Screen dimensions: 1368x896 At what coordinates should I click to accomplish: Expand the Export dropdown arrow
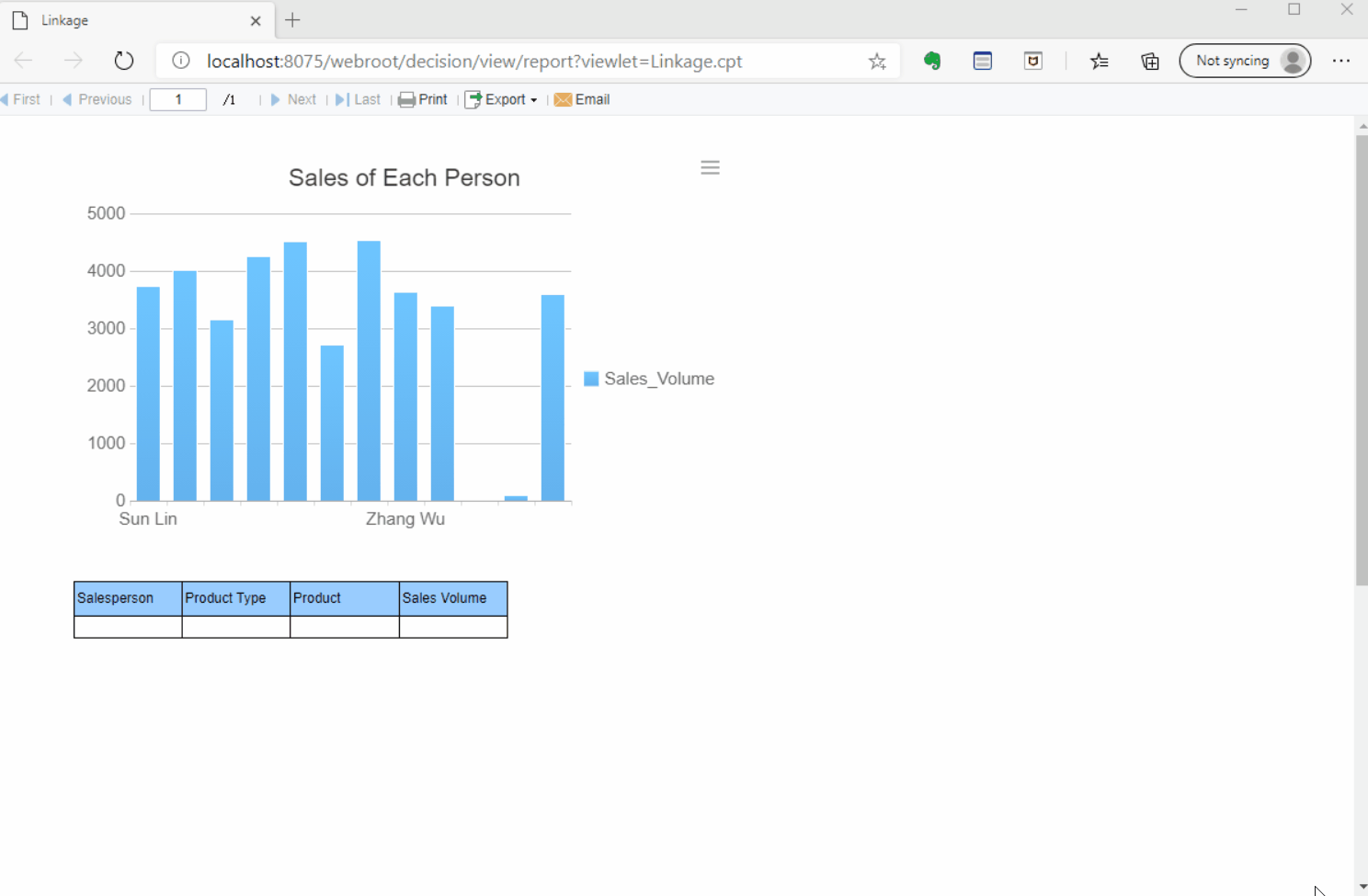point(533,99)
